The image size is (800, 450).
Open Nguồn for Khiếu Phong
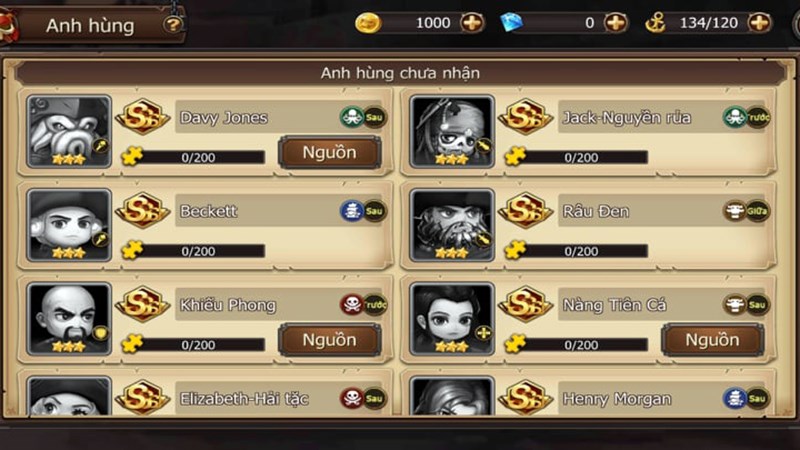click(330, 340)
